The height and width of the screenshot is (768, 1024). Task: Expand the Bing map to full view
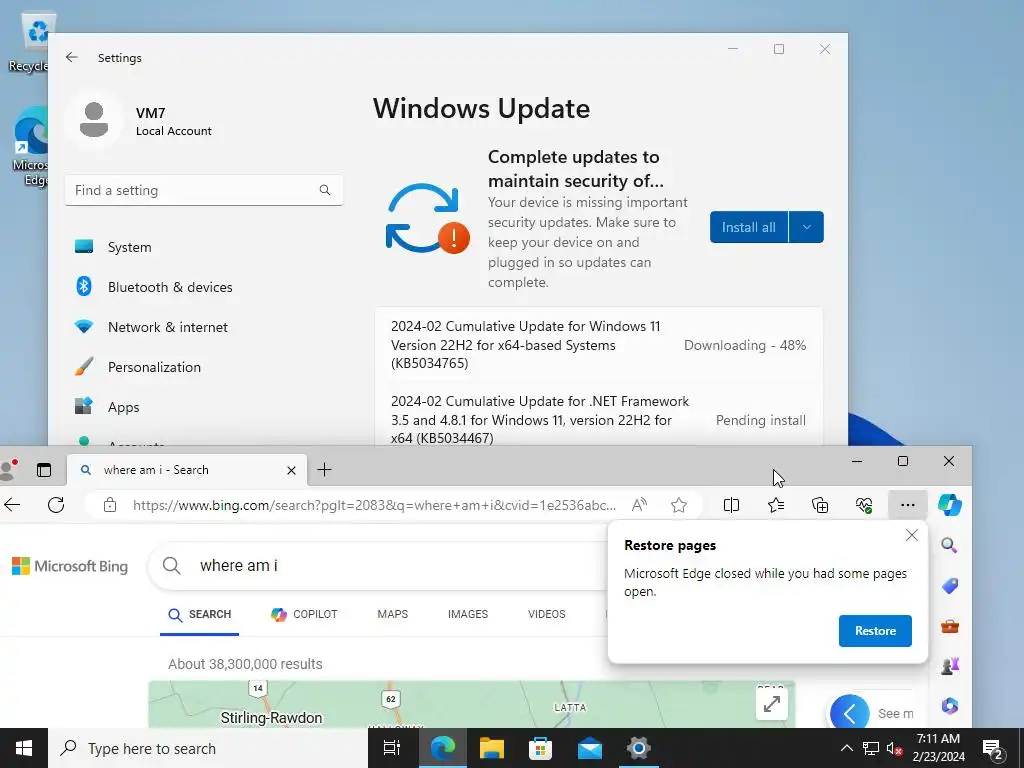(772, 704)
